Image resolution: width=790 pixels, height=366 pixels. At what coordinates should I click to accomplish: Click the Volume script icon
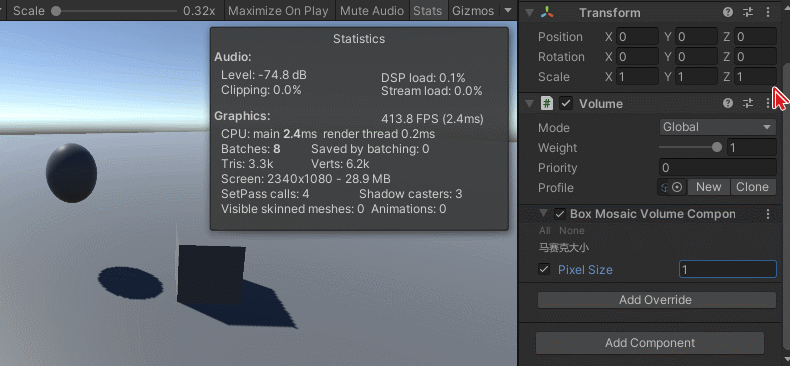[x=547, y=103]
